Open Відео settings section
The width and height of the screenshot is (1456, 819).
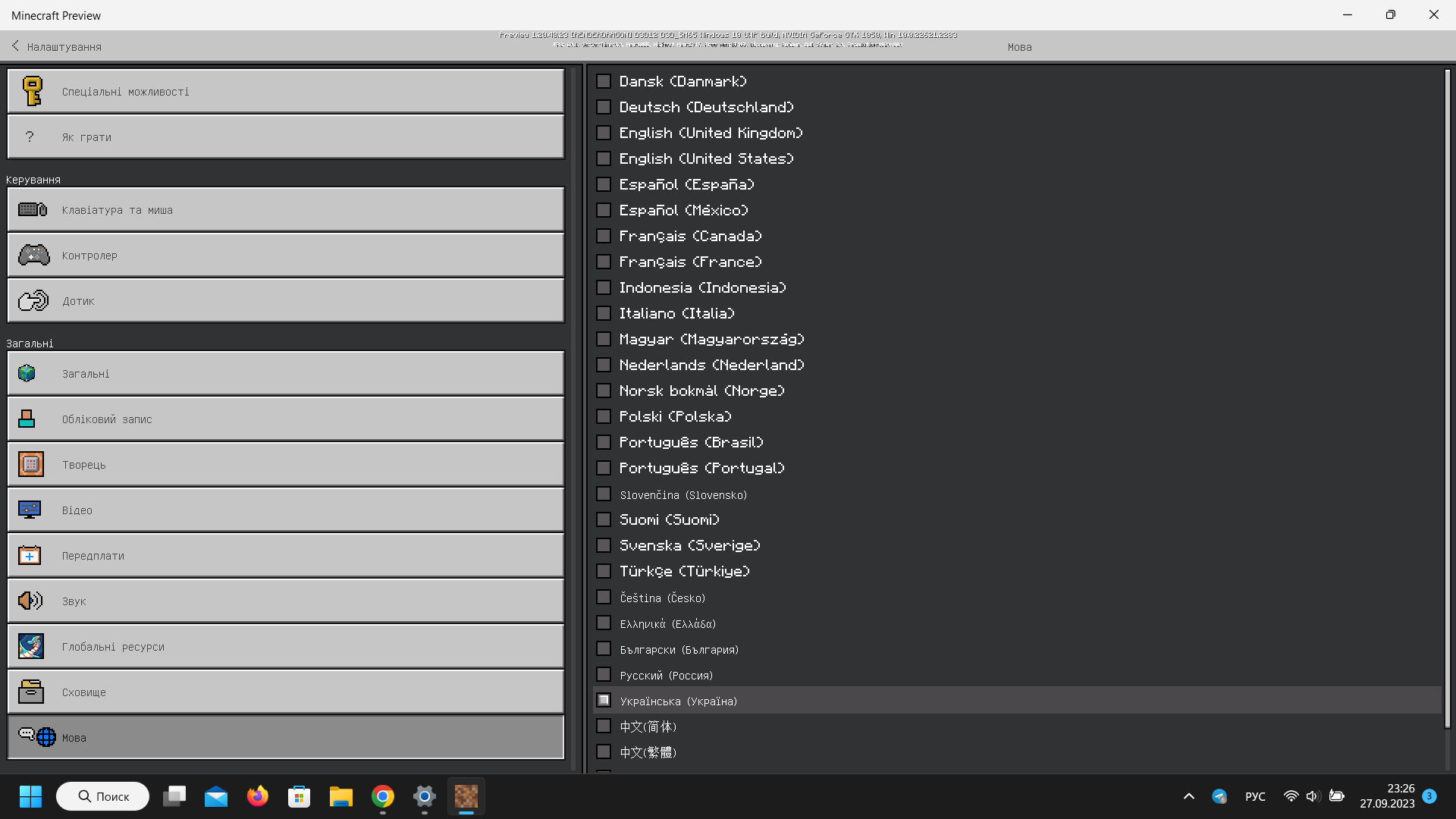[286, 510]
